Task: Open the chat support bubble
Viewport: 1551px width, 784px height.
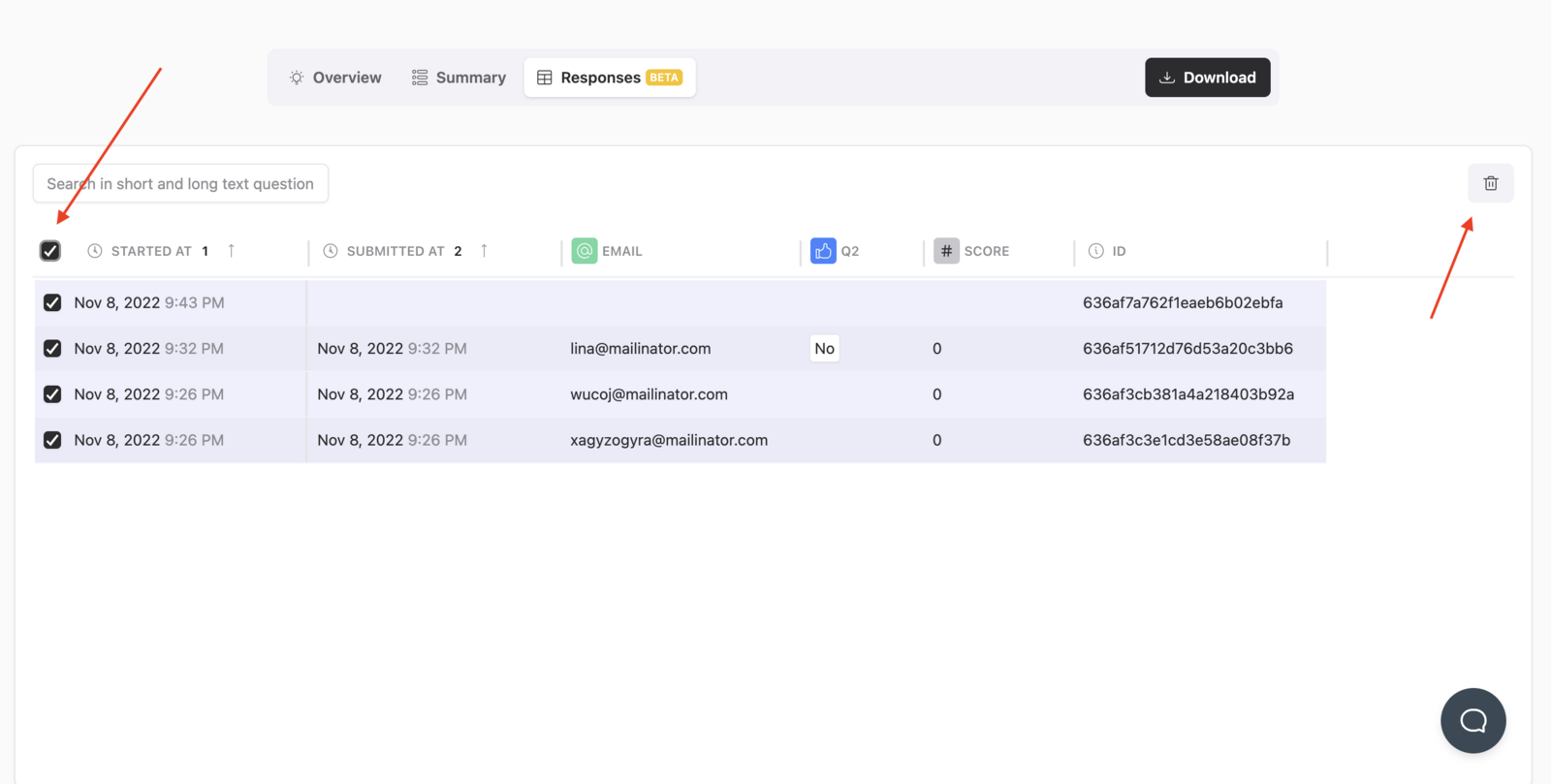Action: 1472,720
